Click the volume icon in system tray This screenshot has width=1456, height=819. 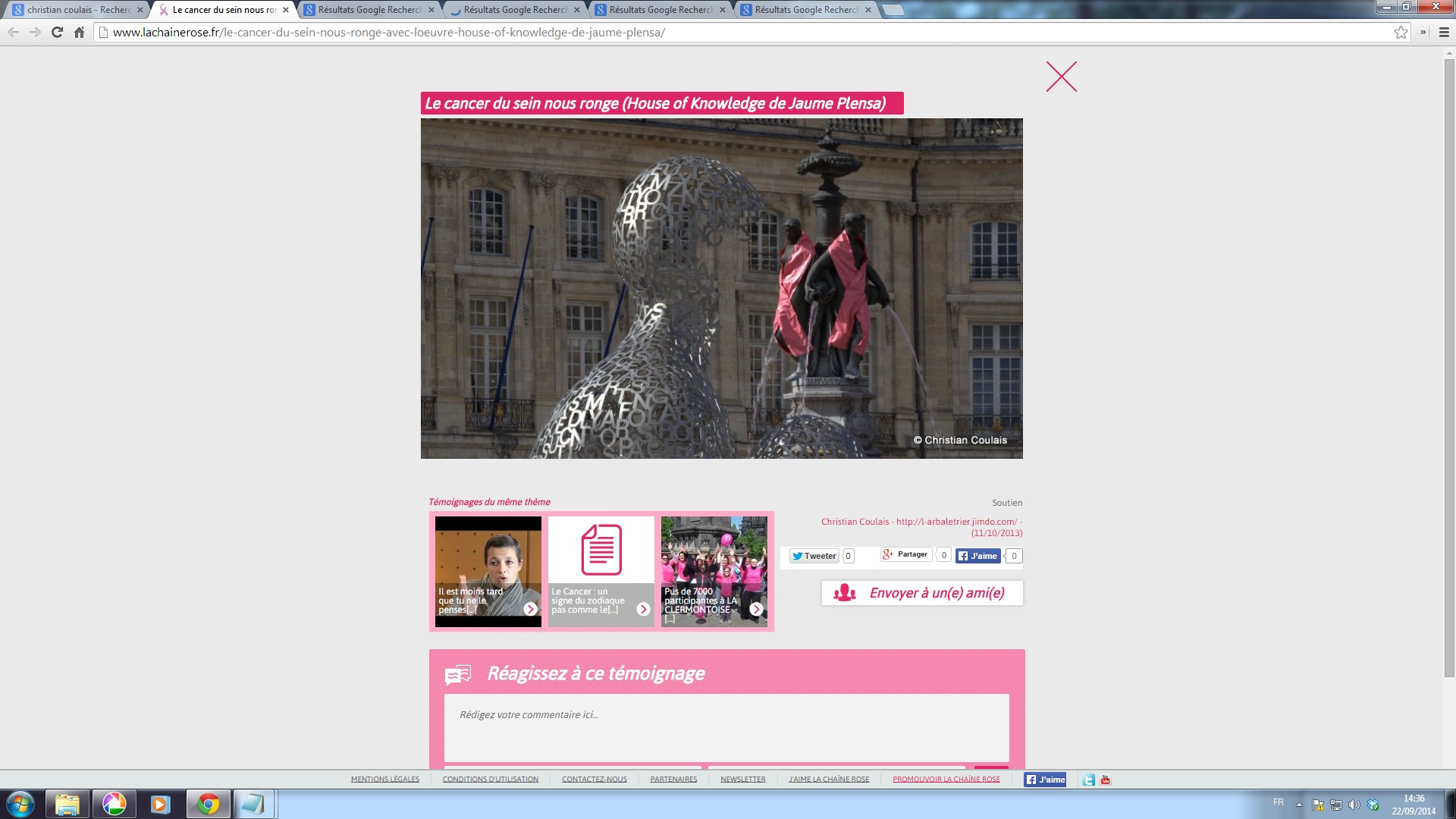(1354, 805)
